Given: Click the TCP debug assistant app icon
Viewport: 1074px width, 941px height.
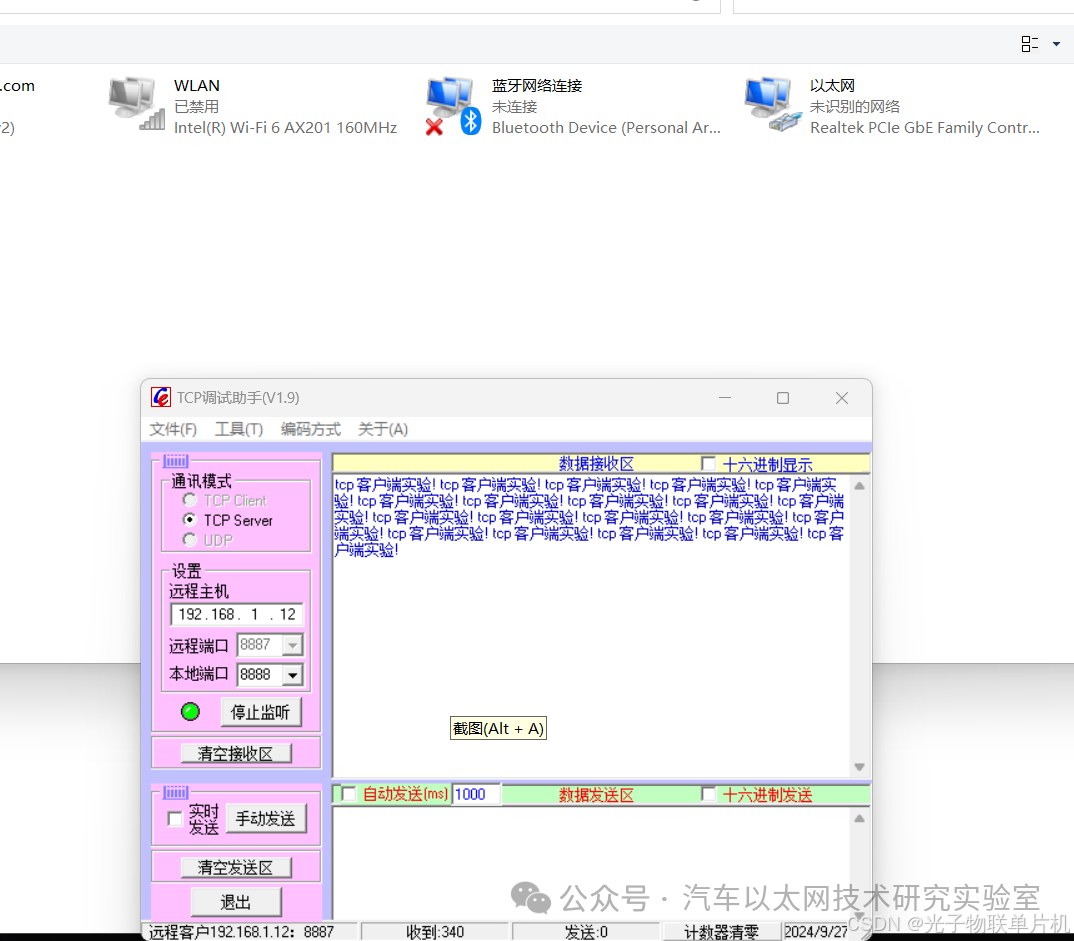Looking at the screenshot, I should coord(161,398).
